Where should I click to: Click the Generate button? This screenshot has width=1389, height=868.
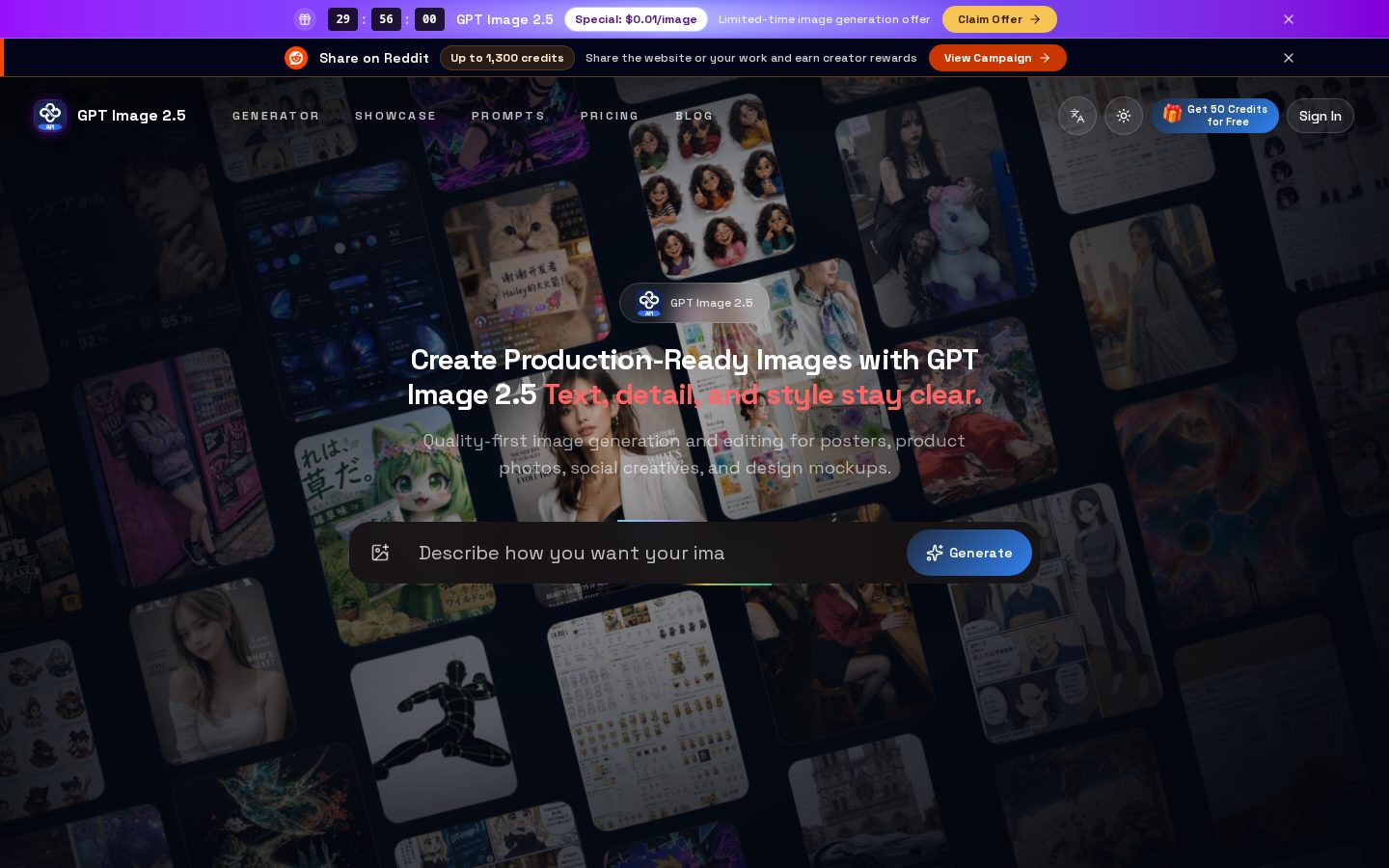(x=969, y=553)
